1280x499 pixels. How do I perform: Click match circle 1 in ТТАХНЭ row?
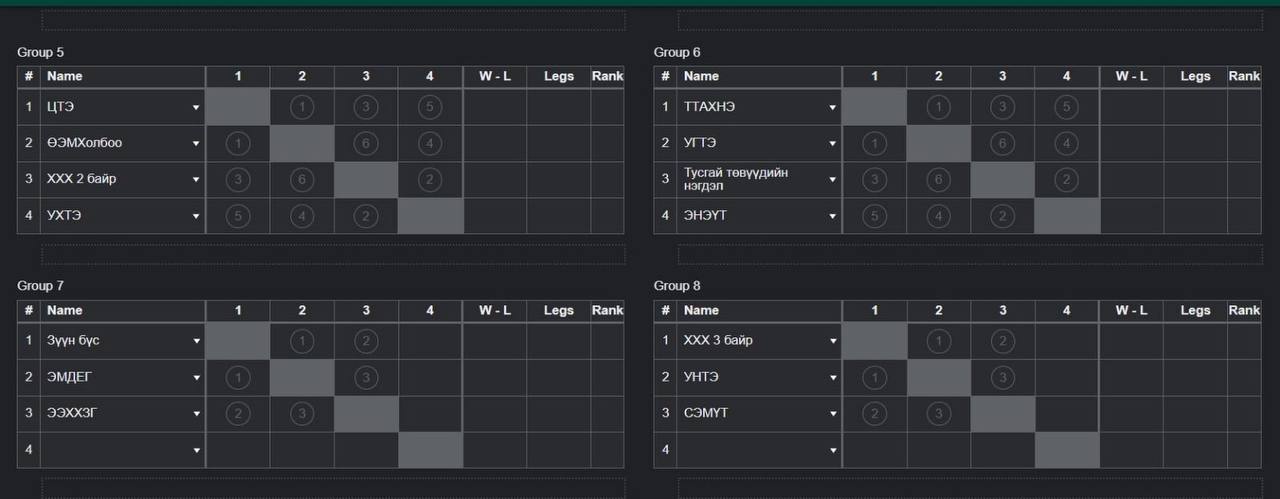pyautogui.click(x=938, y=107)
